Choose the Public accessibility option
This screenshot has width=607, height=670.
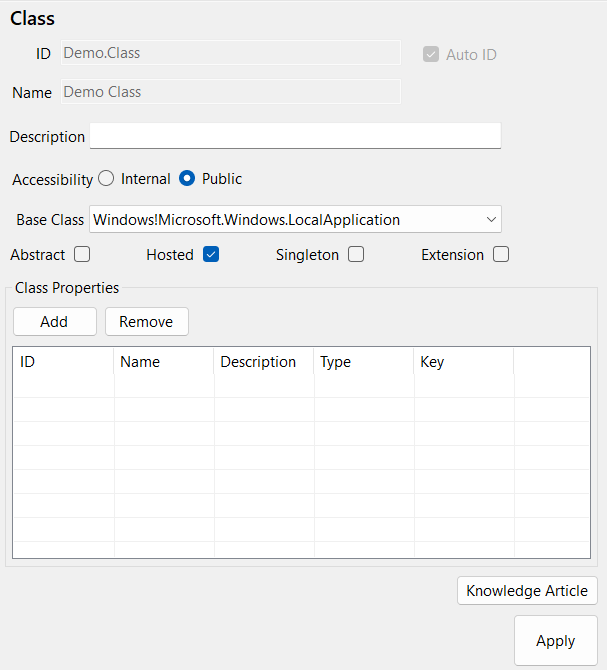click(x=187, y=179)
